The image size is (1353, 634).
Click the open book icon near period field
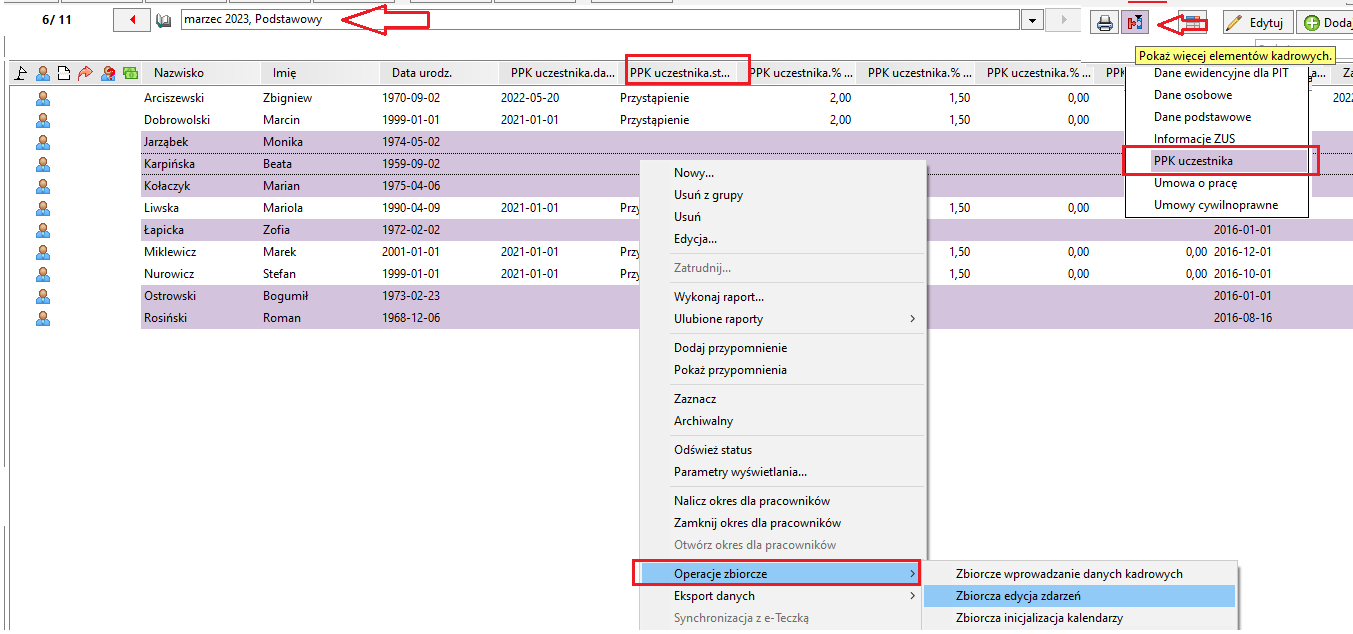pos(164,20)
